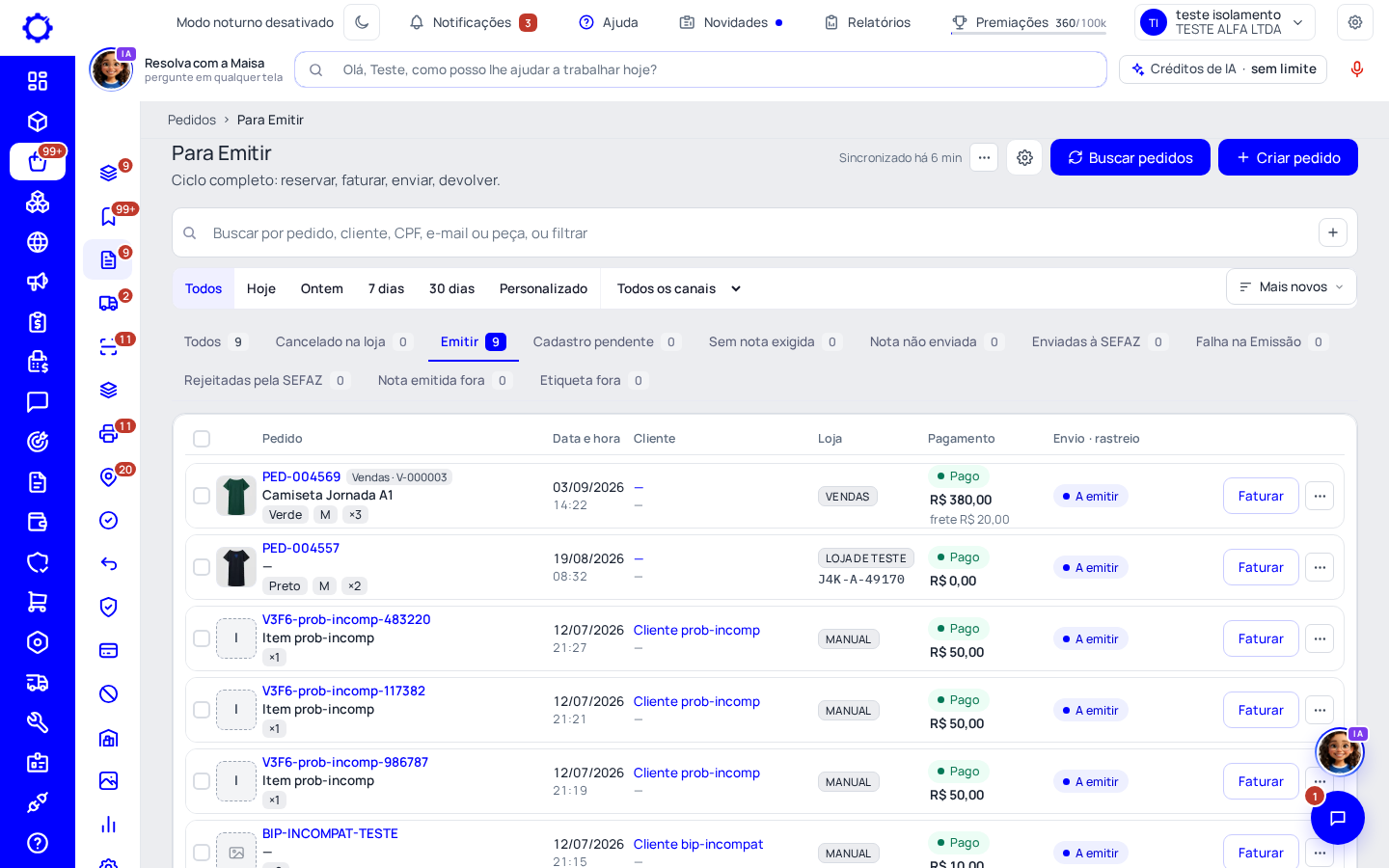The height and width of the screenshot is (868, 1389).
Task: Select 7 dias date filter
Action: click(x=386, y=288)
